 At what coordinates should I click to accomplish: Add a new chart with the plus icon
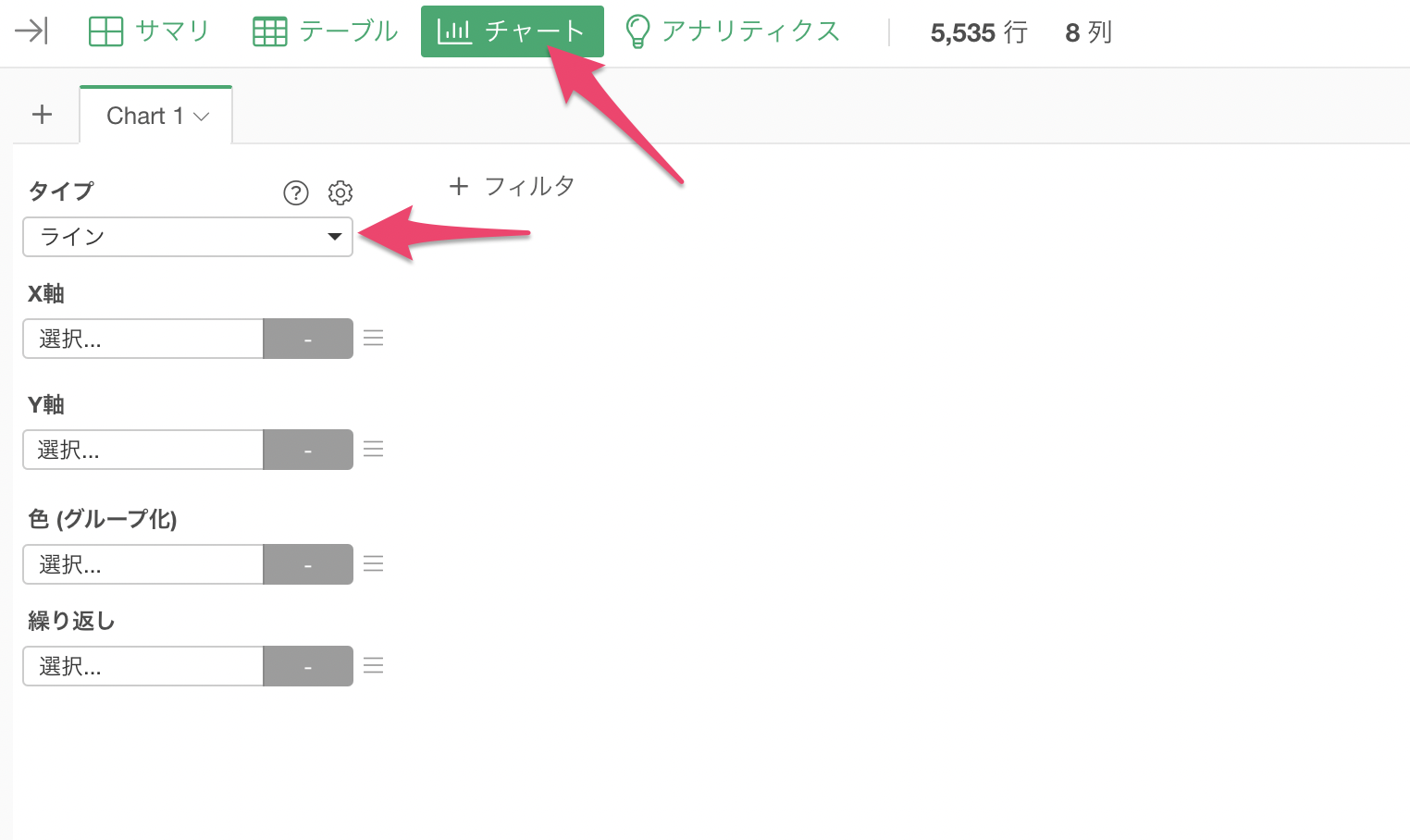pyautogui.click(x=42, y=115)
